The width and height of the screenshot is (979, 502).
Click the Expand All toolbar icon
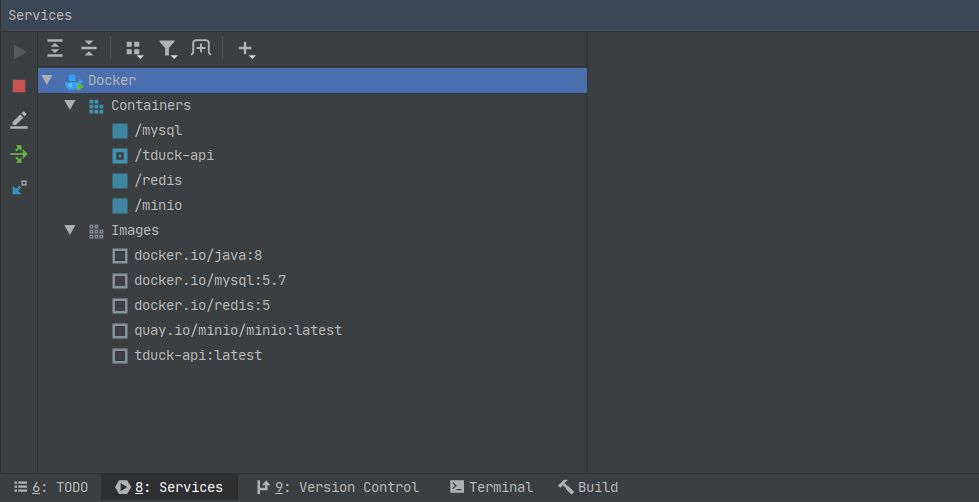click(55, 48)
